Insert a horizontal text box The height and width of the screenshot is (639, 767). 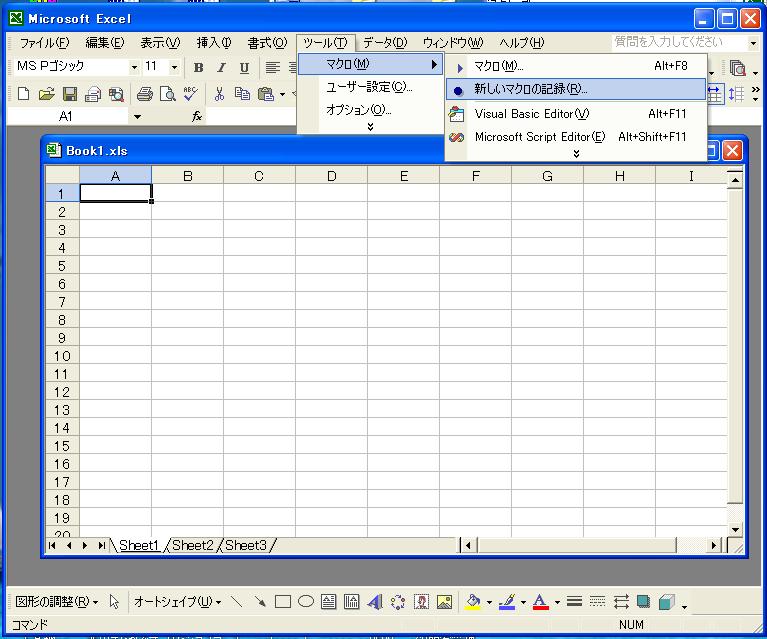pos(328,601)
